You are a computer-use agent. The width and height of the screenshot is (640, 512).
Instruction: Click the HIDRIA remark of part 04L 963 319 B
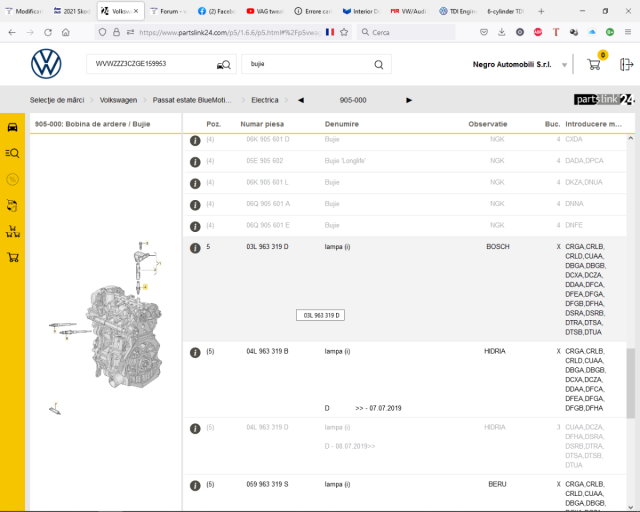pyautogui.click(x=495, y=351)
